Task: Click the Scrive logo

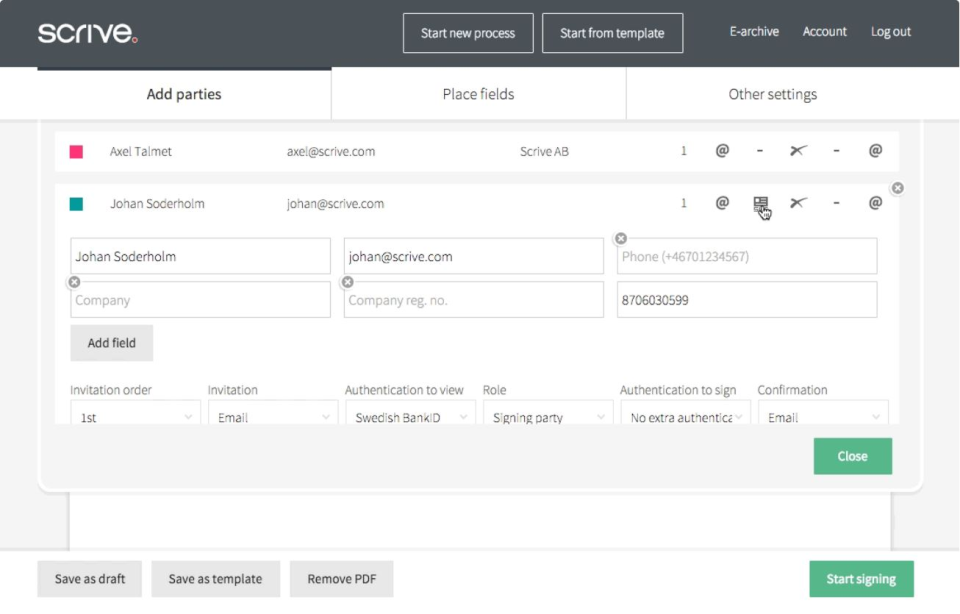Action: tap(88, 32)
